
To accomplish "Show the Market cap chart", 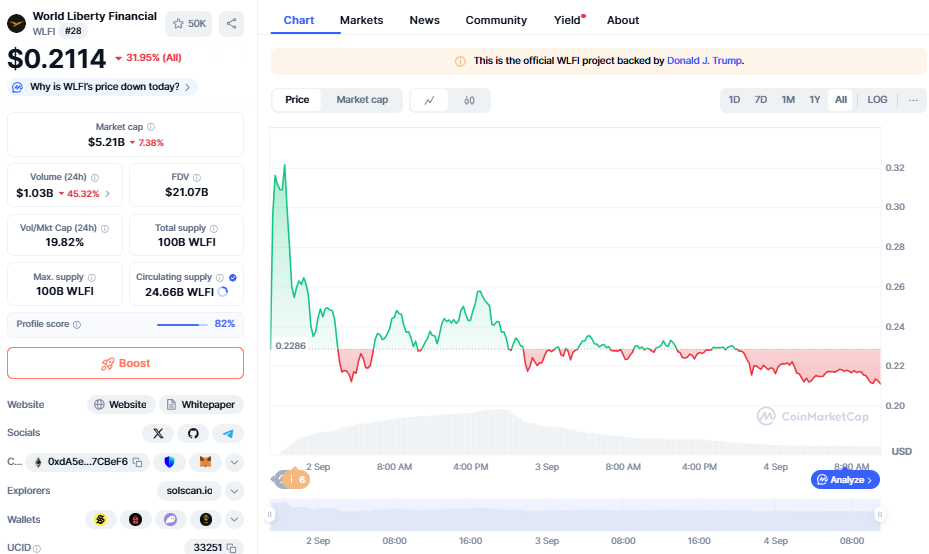I will pyautogui.click(x=362, y=100).
